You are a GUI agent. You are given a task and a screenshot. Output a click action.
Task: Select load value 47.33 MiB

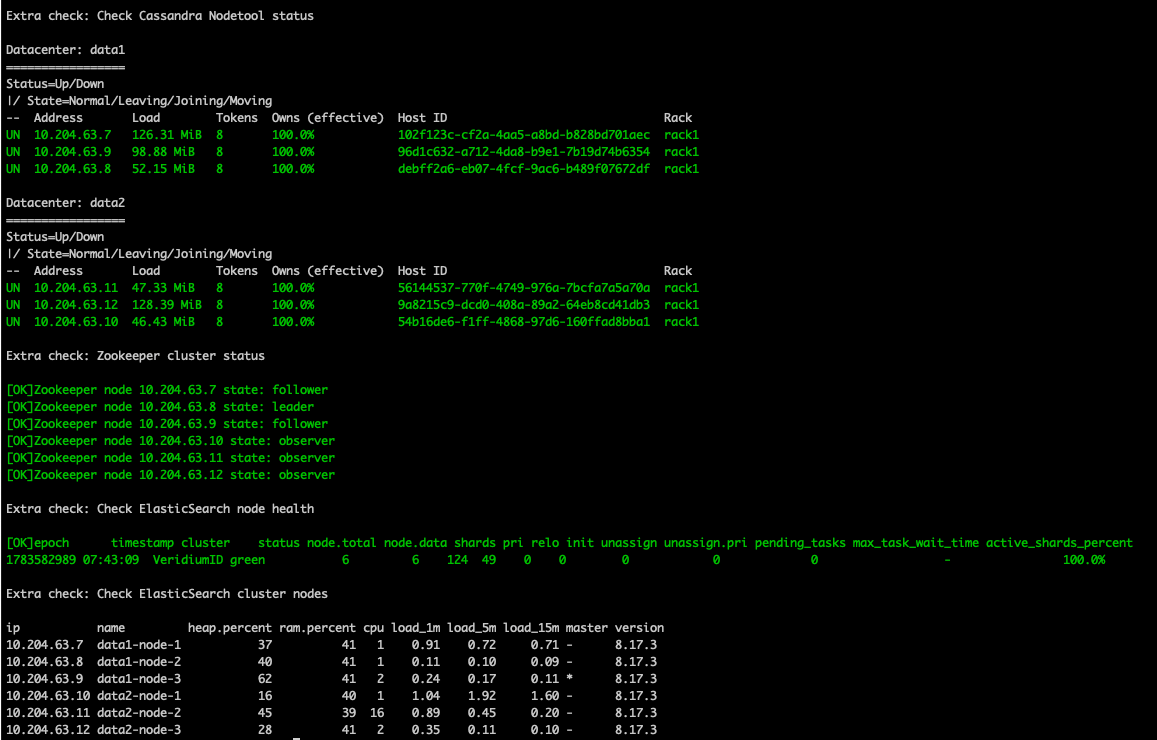click(164, 288)
